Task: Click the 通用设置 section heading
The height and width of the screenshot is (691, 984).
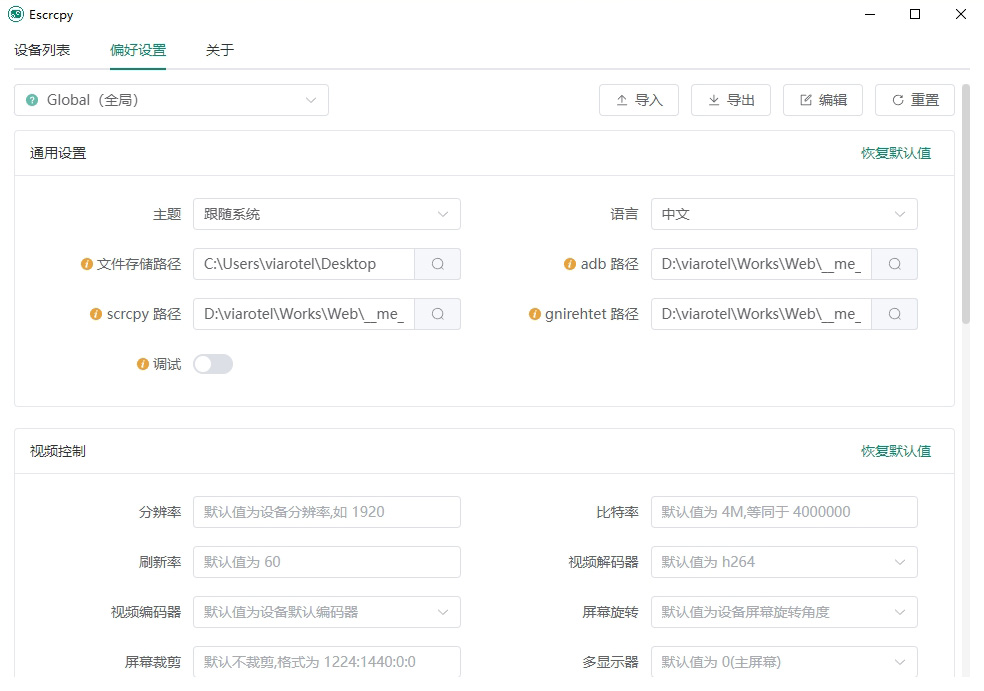Action: coord(58,153)
